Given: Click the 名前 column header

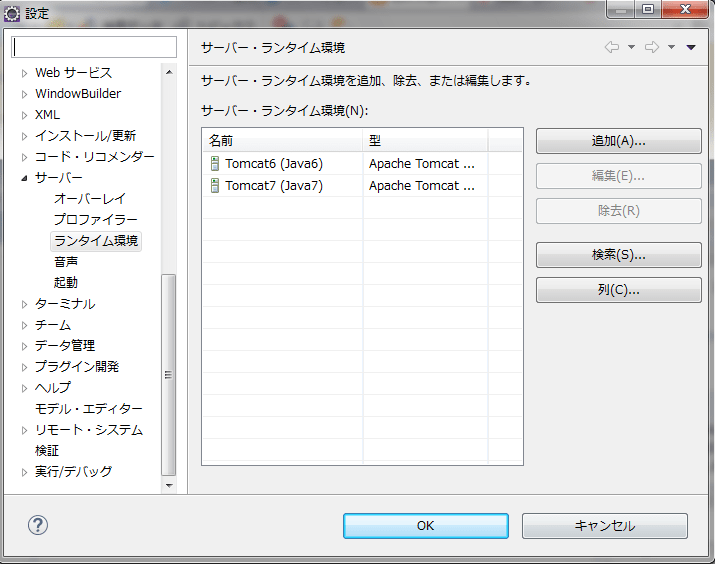Looking at the screenshot, I should pos(283,140).
